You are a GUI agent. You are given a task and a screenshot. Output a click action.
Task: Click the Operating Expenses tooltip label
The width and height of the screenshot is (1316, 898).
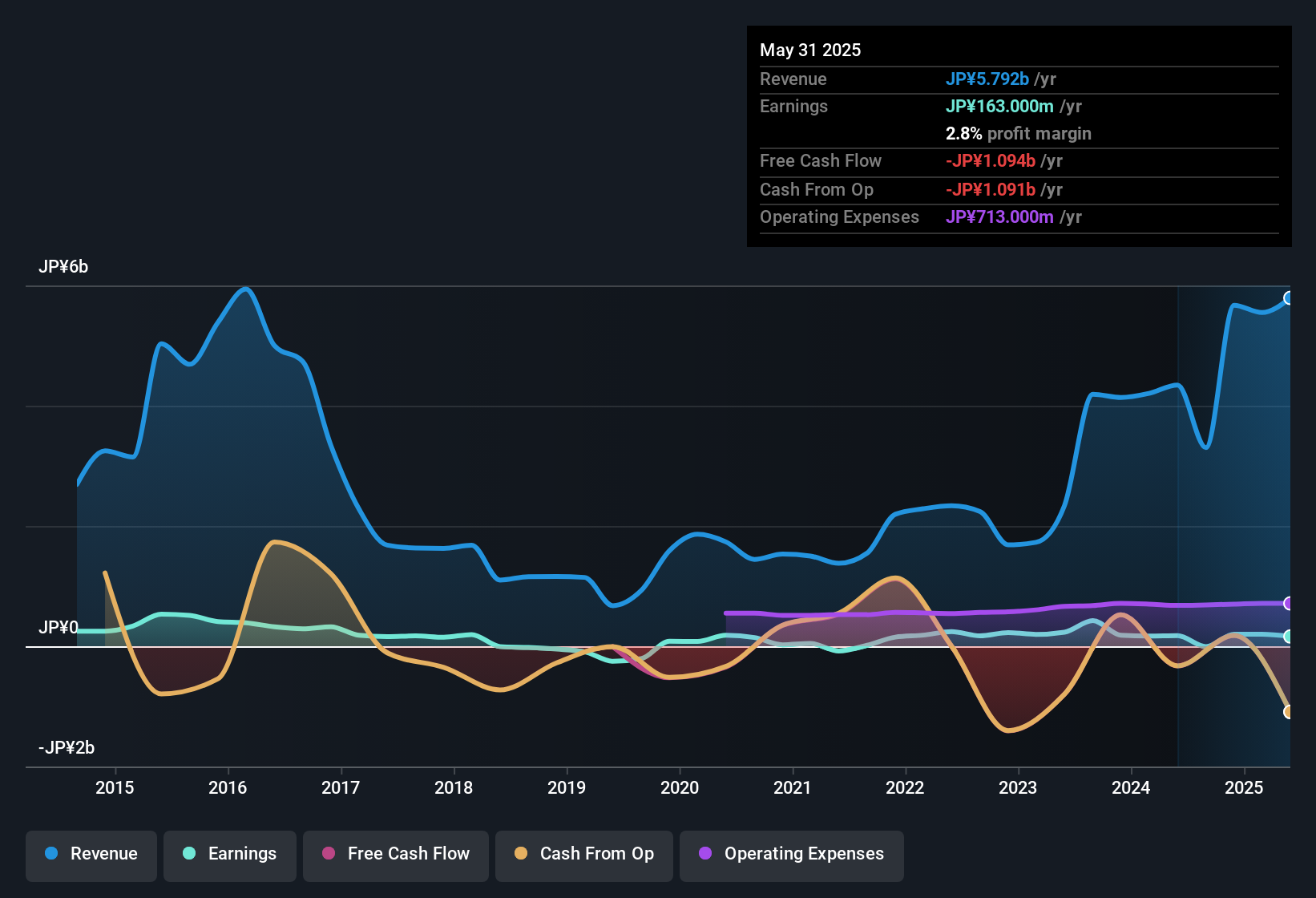click(839, 217)
